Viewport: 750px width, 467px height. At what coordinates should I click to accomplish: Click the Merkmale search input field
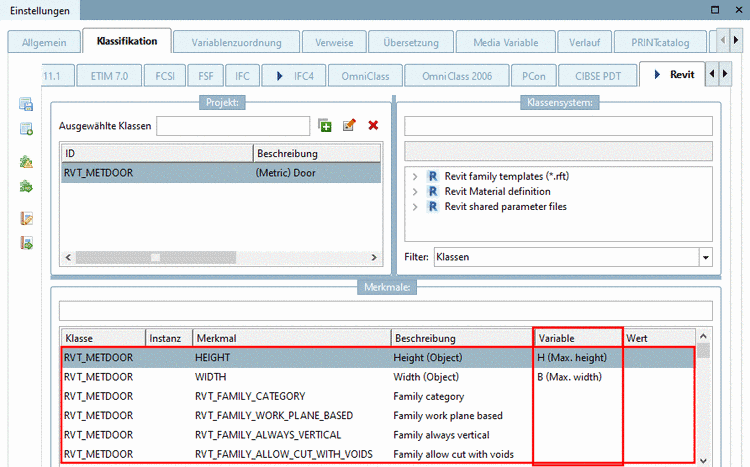[386, 311]
